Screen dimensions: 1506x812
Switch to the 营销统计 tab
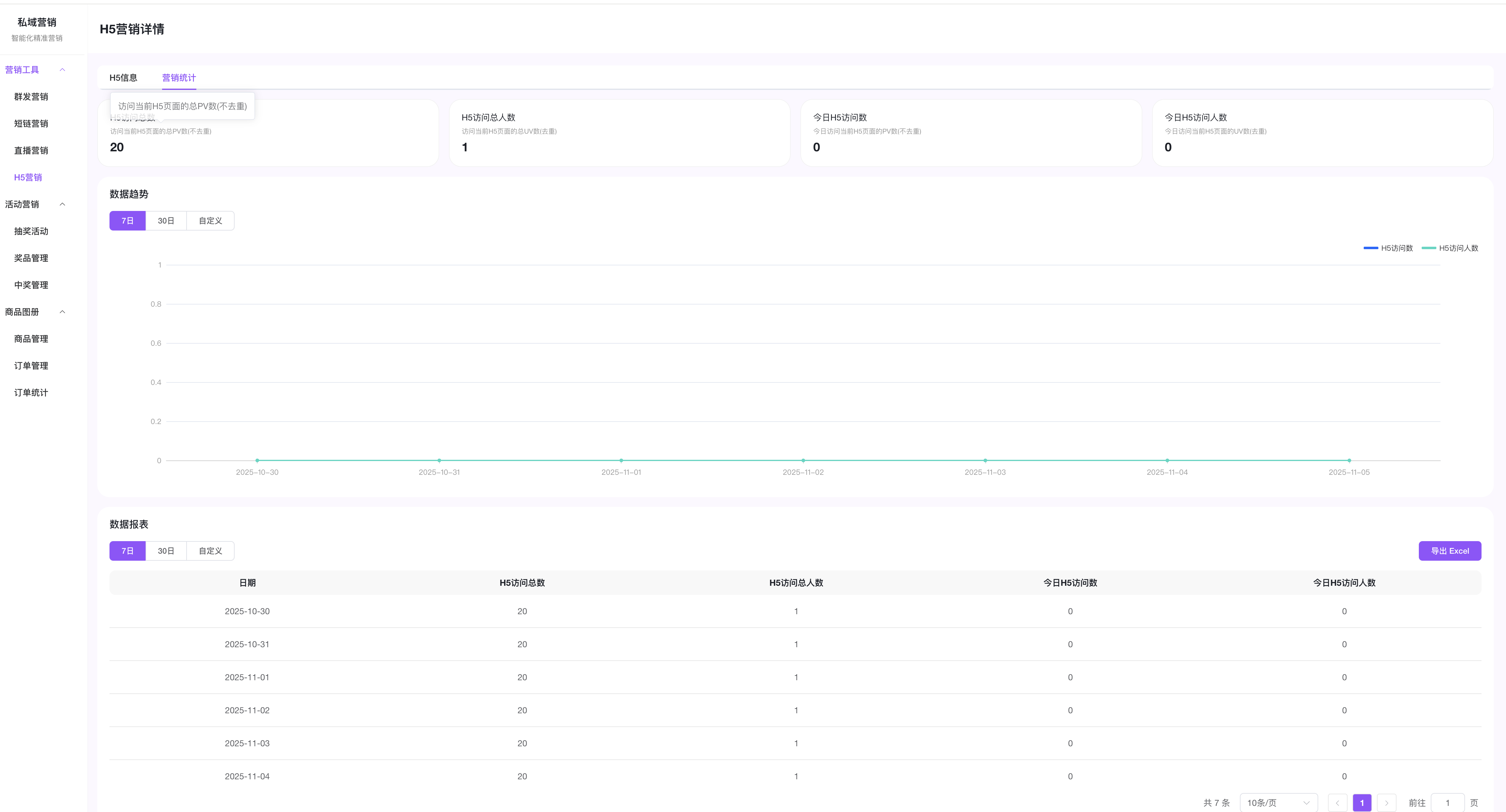pyautogui.click(x=179, y=78)
